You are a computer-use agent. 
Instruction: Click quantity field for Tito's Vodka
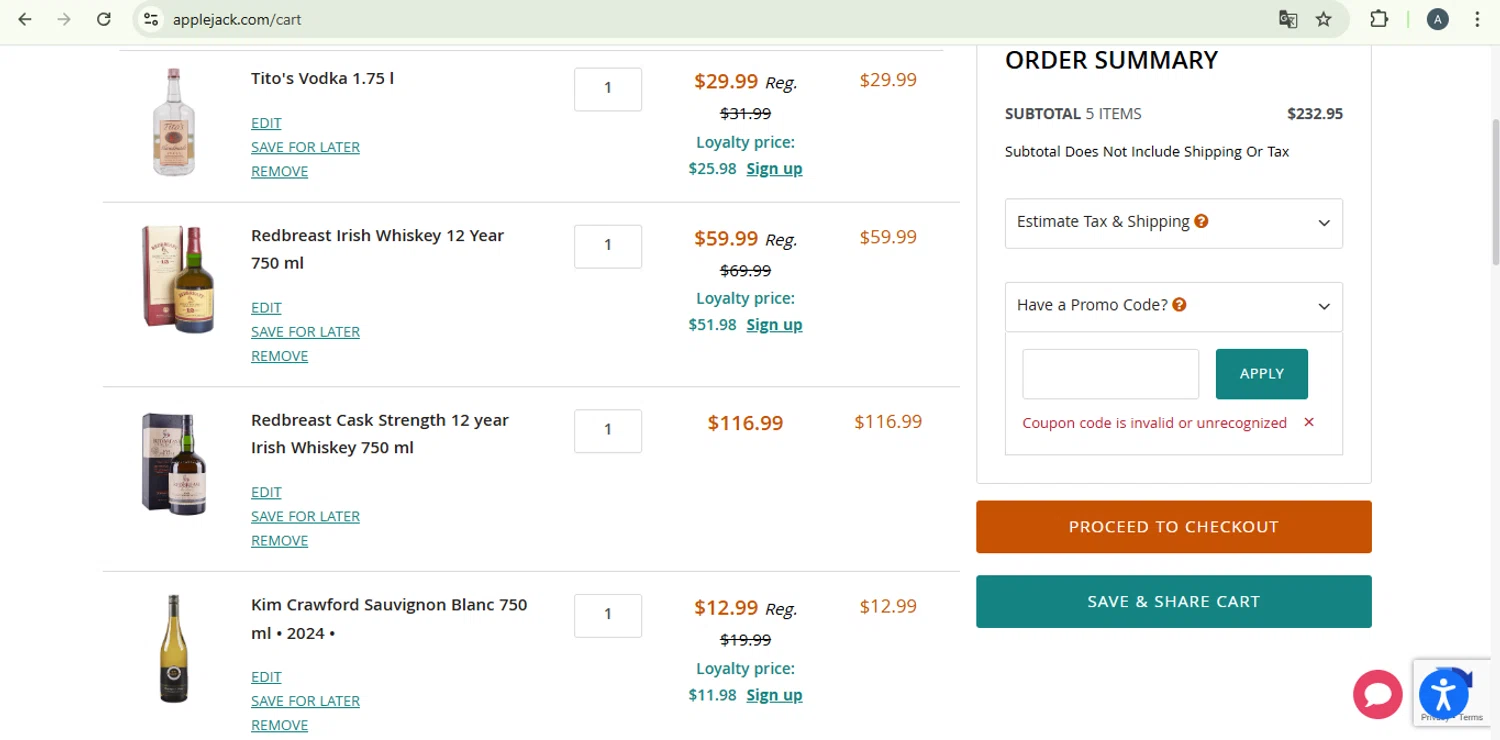(x=608, y=89)
